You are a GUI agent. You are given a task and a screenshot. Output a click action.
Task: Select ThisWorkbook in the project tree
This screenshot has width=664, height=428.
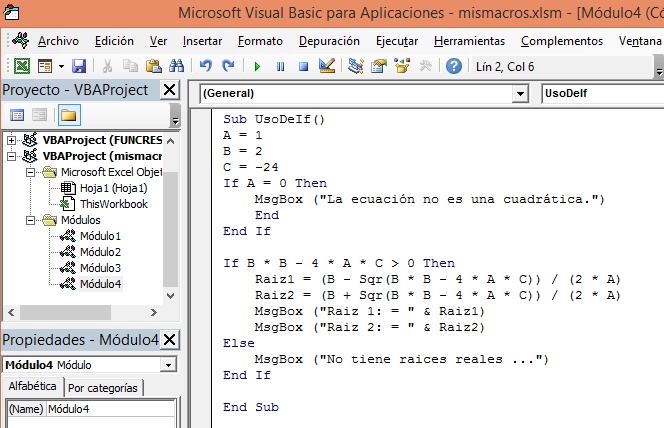114,204
